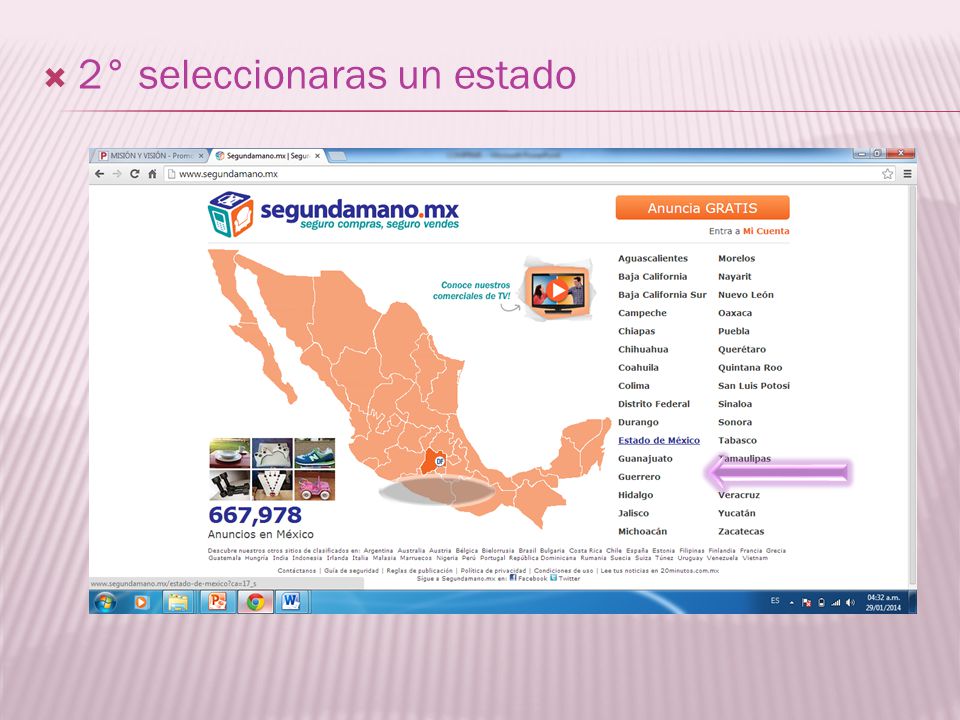Select Aguascalientes from the state list
This screenshot has width=960, height=720.
tap(653, 258)
